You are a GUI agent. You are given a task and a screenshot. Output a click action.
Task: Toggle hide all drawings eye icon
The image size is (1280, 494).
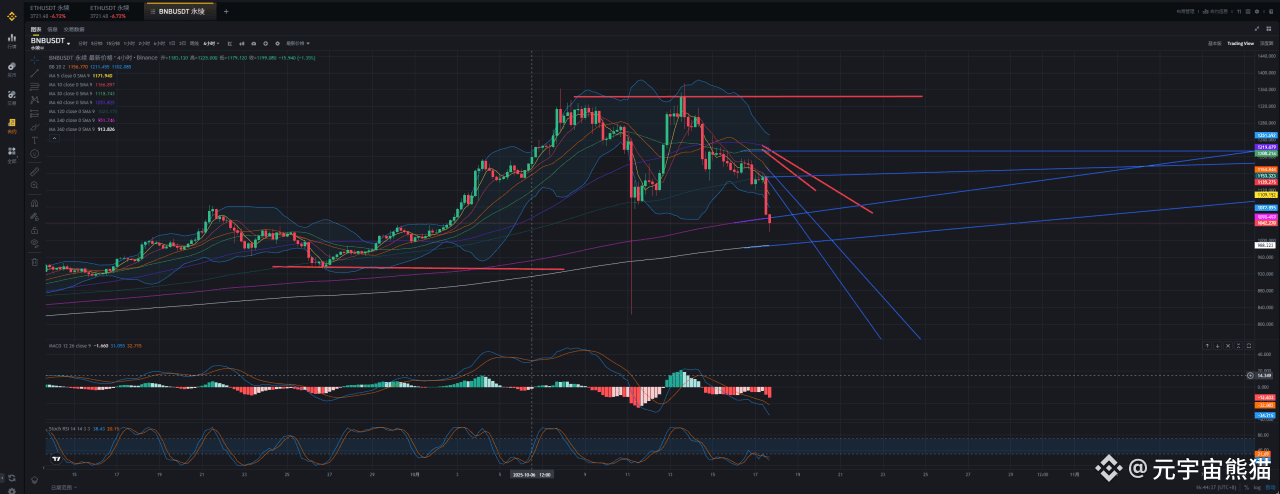(34, 244)
